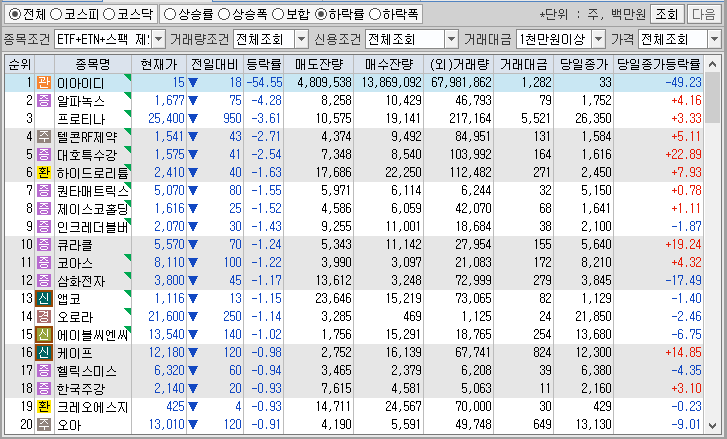Click the 환 badge icon for 하이드로리튬

coord(44,172)
